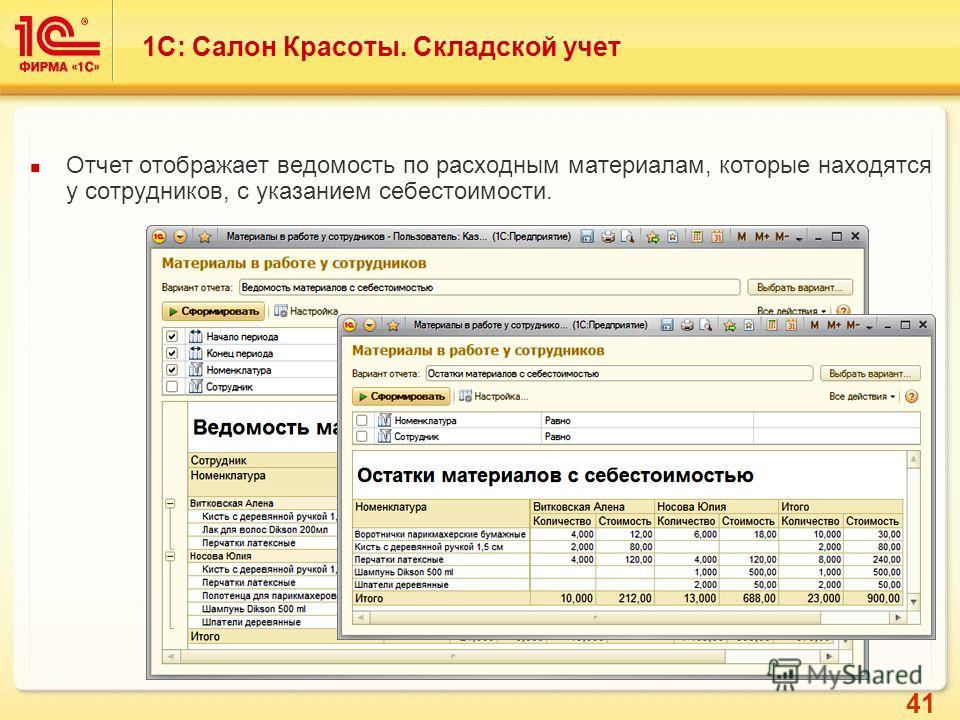The height and width of the screenshot is (720, 960).
Task: Click the total 900,00 cell in front report
Action: click(x=873, y=598)
